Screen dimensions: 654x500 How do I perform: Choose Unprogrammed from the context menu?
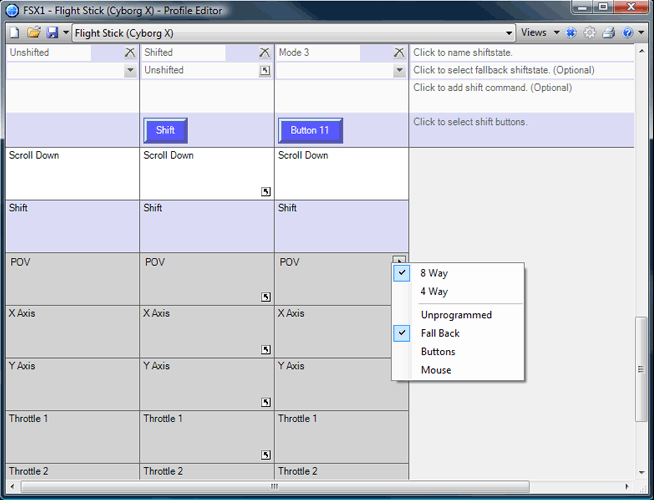click(x=458, y=315)
